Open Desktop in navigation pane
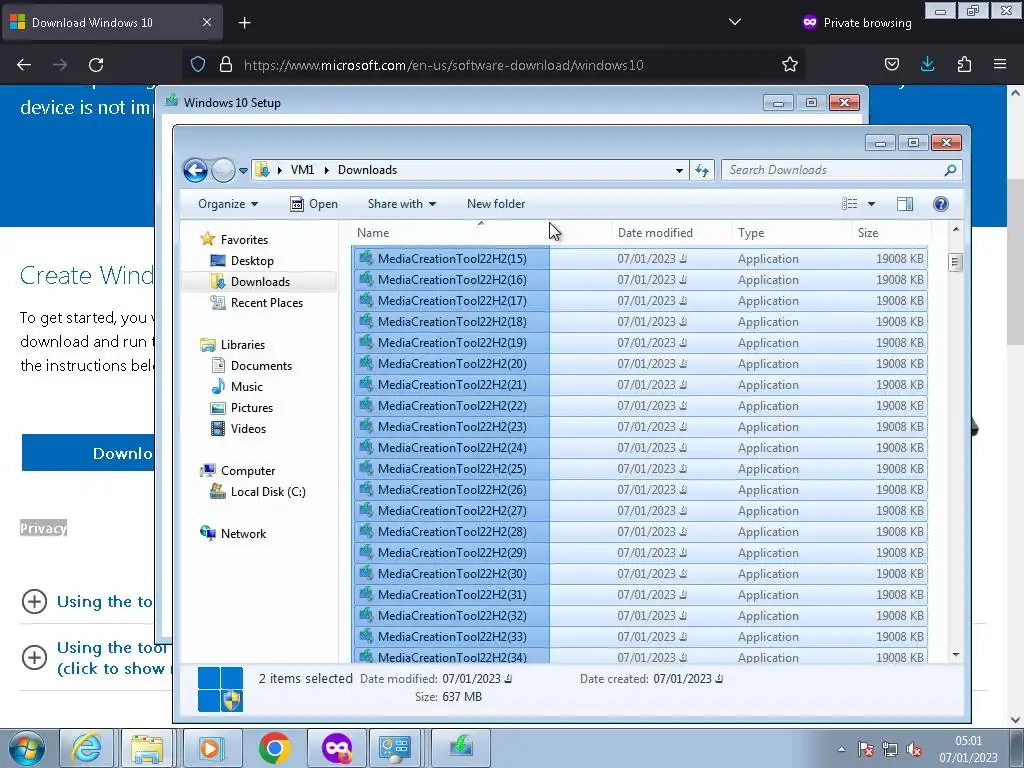The image size is (1024, 768). [251, 261]
